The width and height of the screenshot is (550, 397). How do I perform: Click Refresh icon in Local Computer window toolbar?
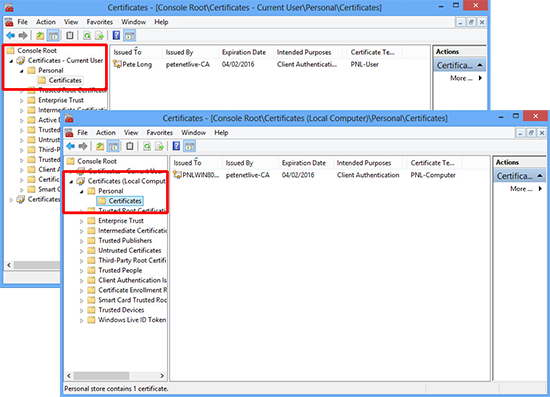147,146
